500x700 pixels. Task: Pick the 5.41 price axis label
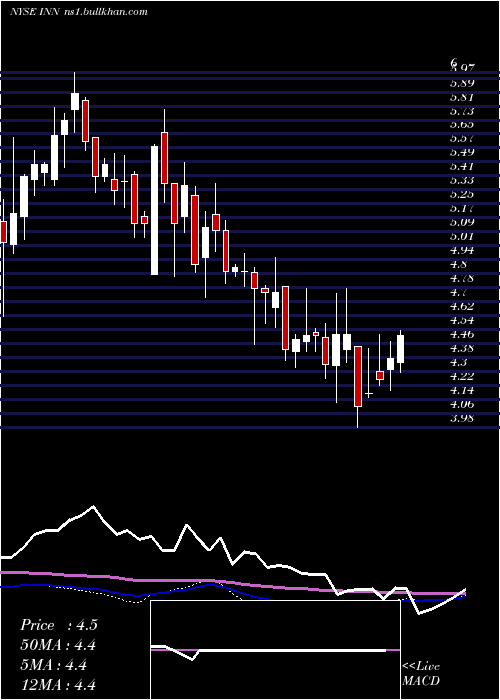coord(462,167)
